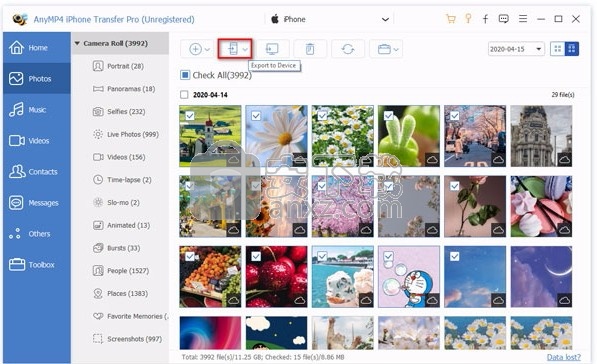This screenshot has width=597, height=364.
Task: Click the refresh arrows icon
Action: pyautogui.click(x=348, y=49)
